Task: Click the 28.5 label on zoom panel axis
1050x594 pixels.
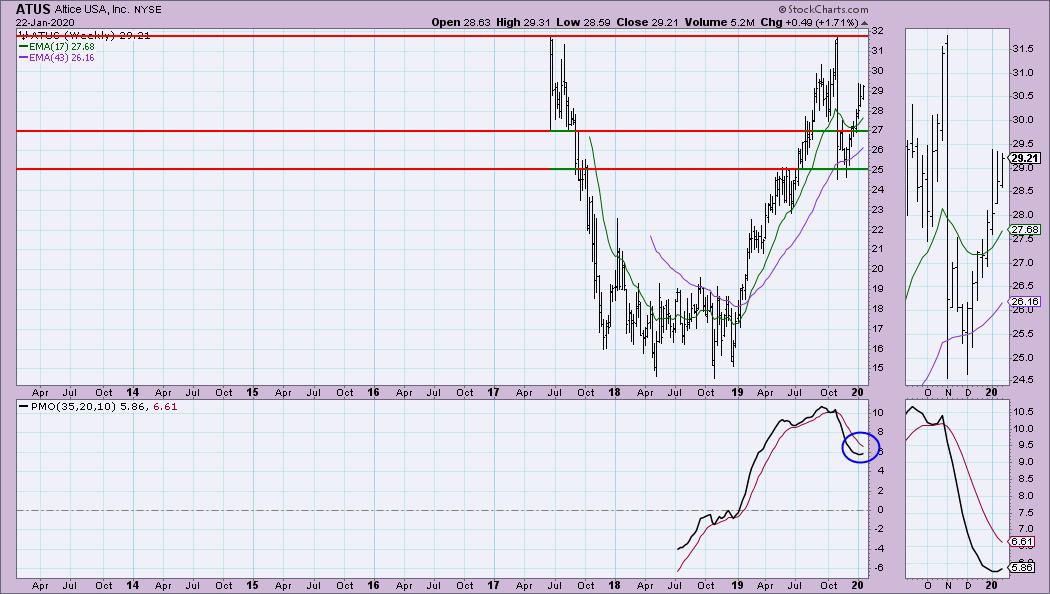Action: (1022, 191)
